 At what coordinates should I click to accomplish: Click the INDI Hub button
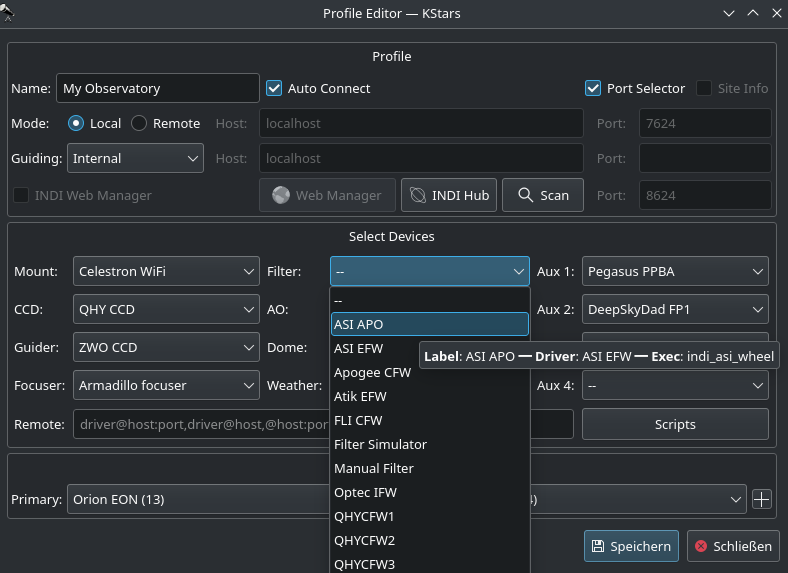(449, 195)
